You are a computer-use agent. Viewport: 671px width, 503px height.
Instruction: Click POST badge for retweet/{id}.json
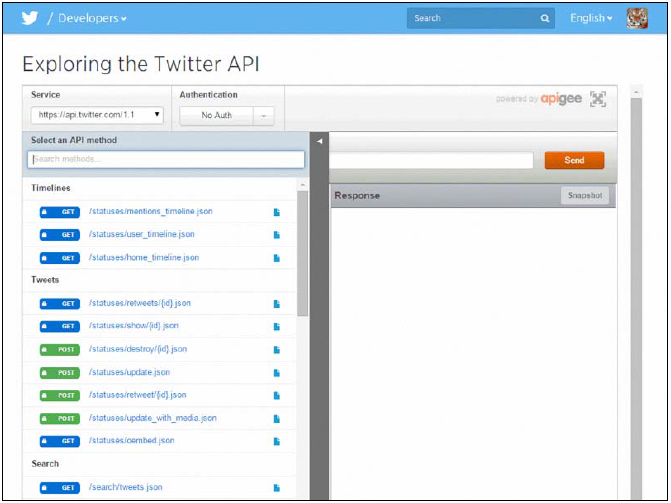pos(59,396)
